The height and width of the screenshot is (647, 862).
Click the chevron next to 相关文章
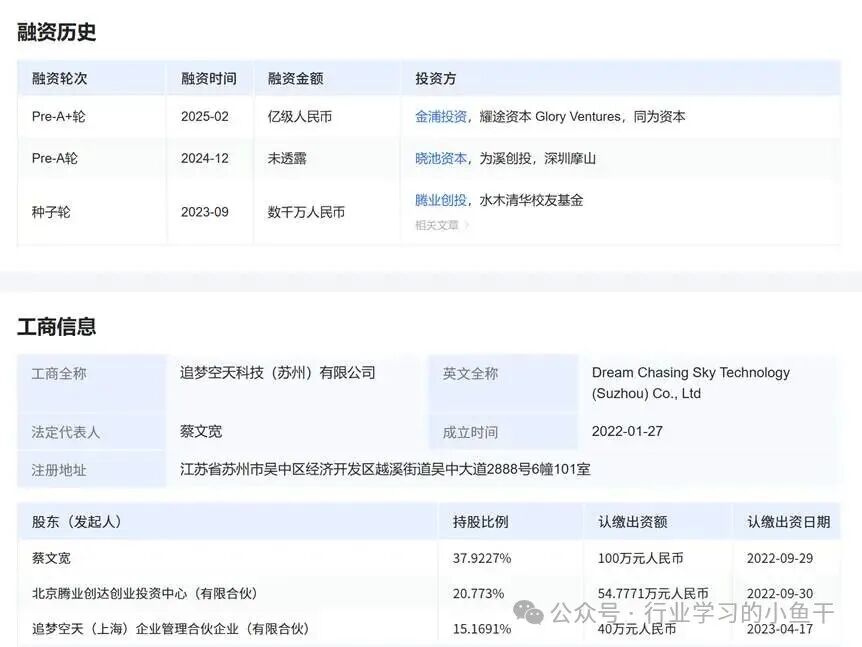467,225
